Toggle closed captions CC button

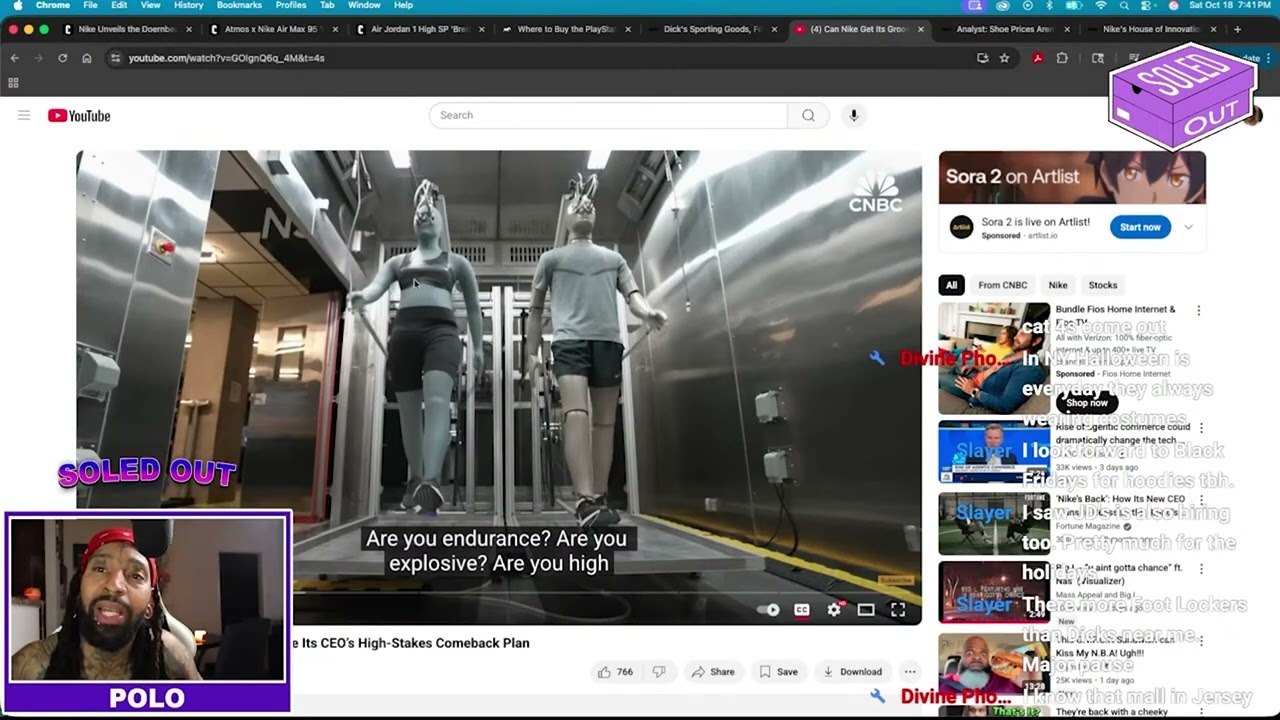click(x=802, y=610)
